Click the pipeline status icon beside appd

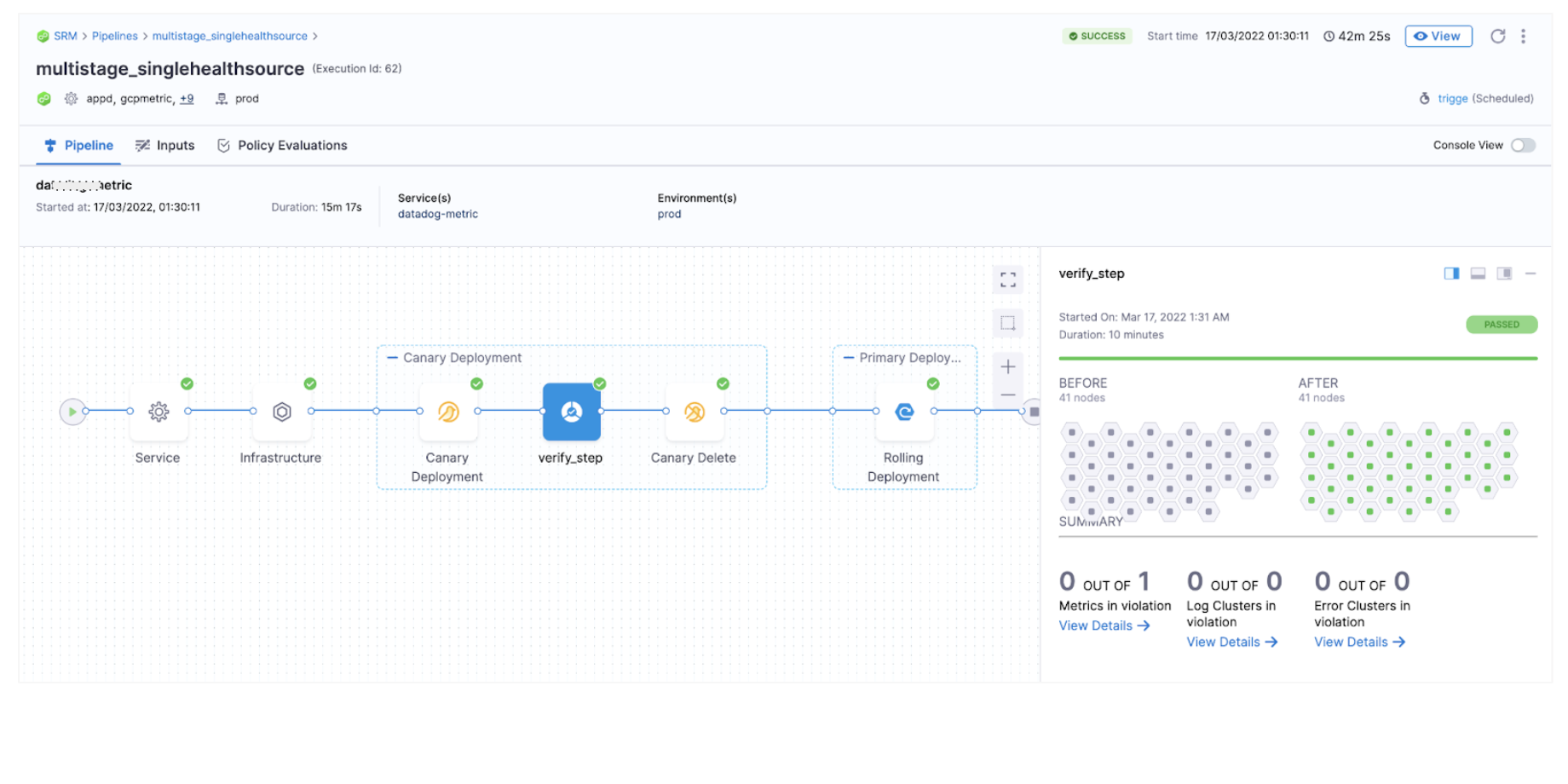tap(44, 99)
